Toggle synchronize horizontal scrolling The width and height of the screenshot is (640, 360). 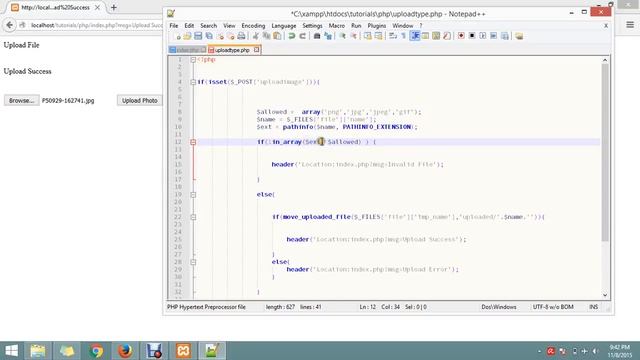click(378, 36)
